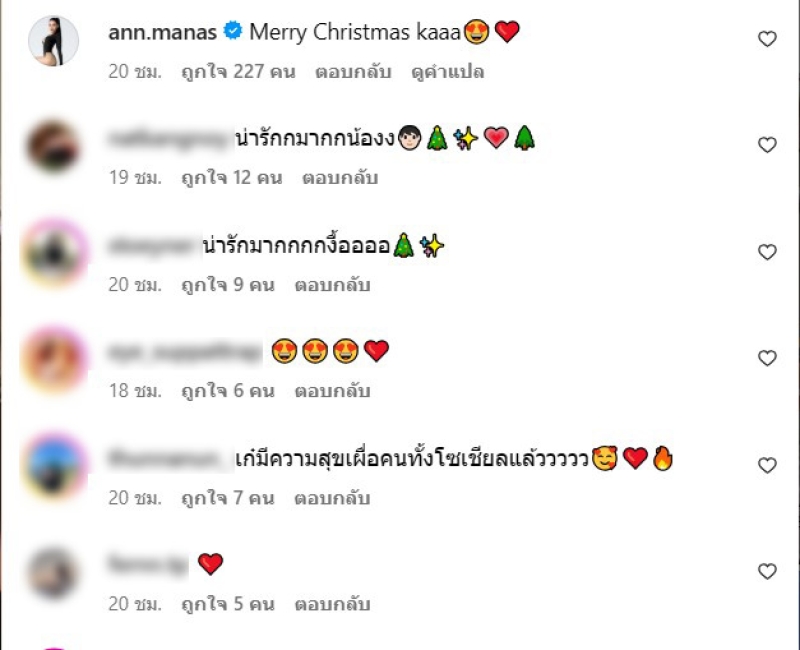
Task: View 9 likes on น่ารักมากกกกงื้ออออ comment
Action: [x=228, y=285]
